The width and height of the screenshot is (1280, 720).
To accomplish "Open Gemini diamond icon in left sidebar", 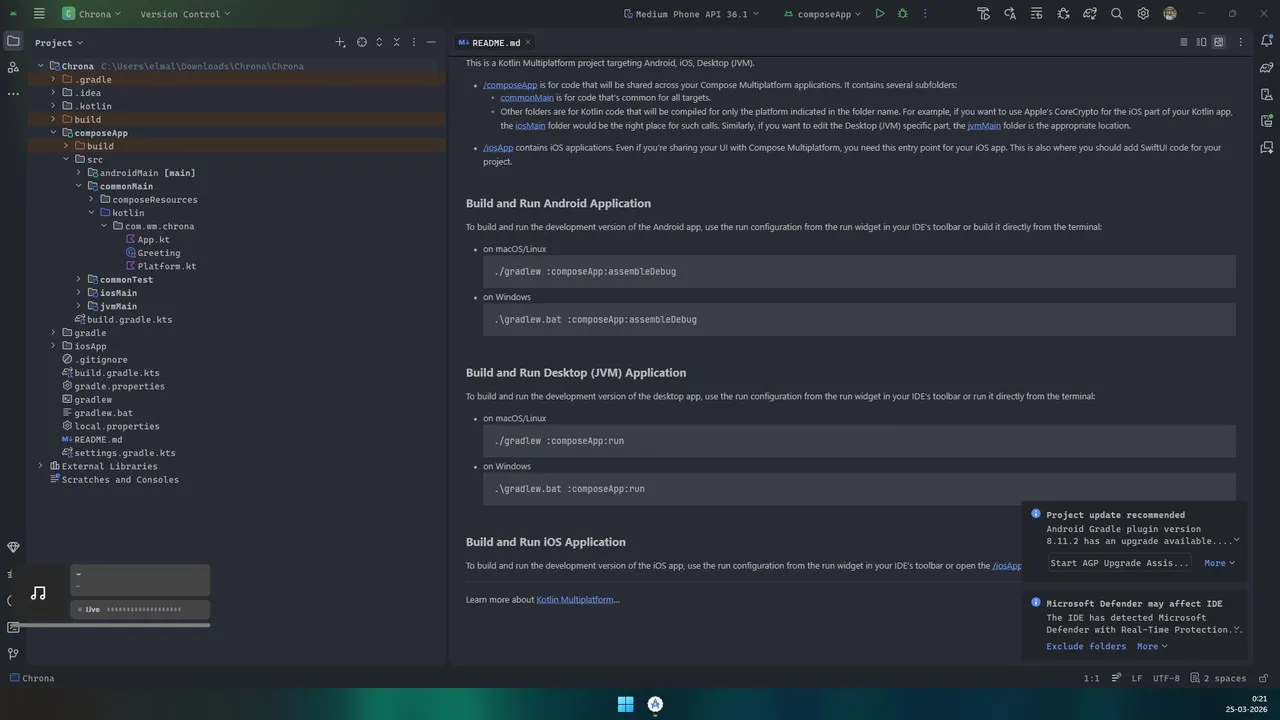I will pos(13,547).
